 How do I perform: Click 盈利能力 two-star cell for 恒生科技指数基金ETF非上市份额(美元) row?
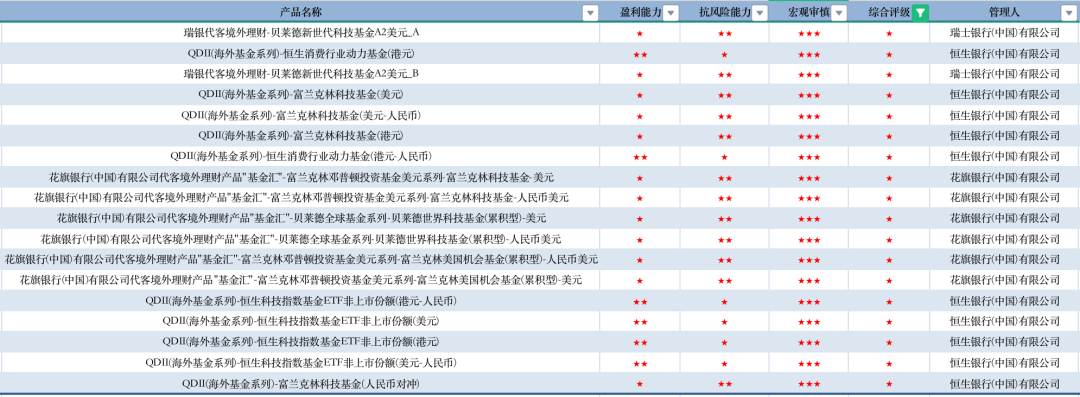click(640, 321)
